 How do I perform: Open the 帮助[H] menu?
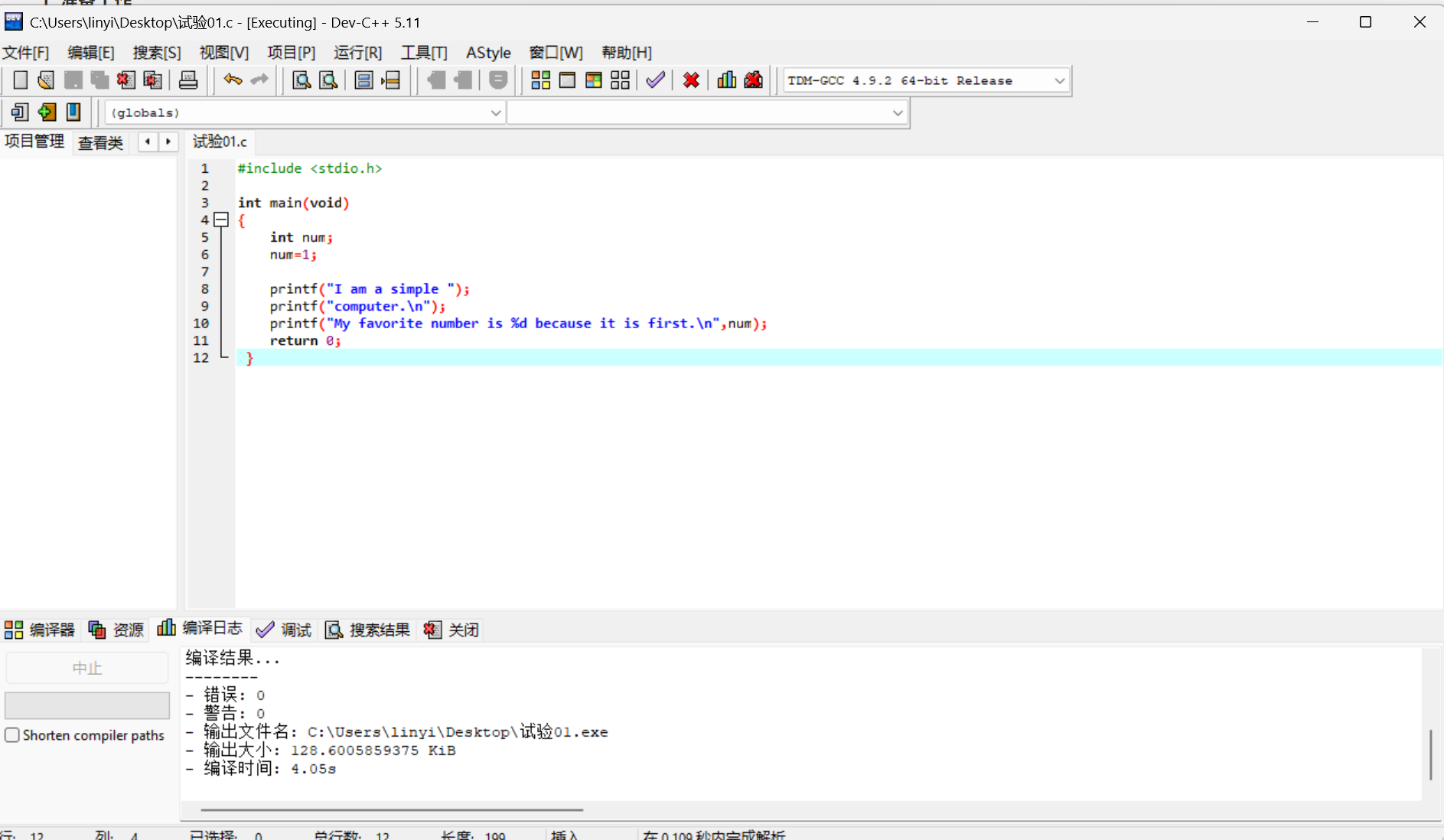[x=627, y=53]
